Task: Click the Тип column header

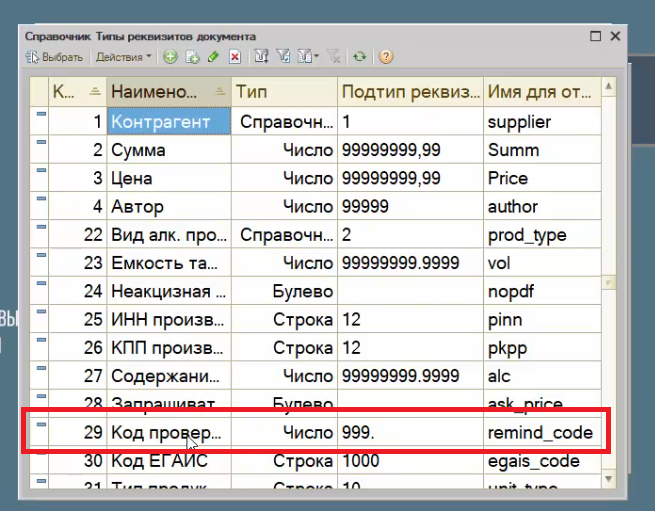Action: [283, 92]
